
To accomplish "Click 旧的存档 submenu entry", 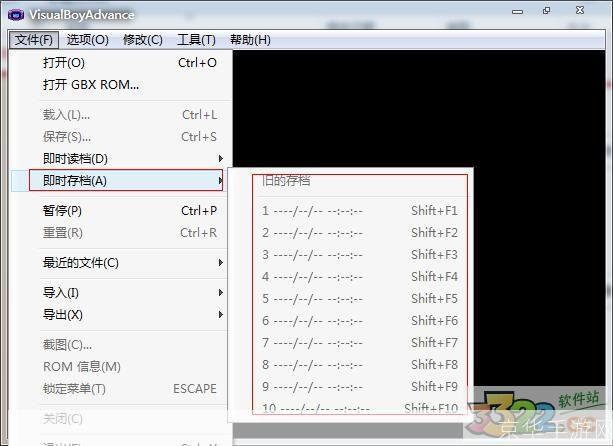I will point(351,181).
